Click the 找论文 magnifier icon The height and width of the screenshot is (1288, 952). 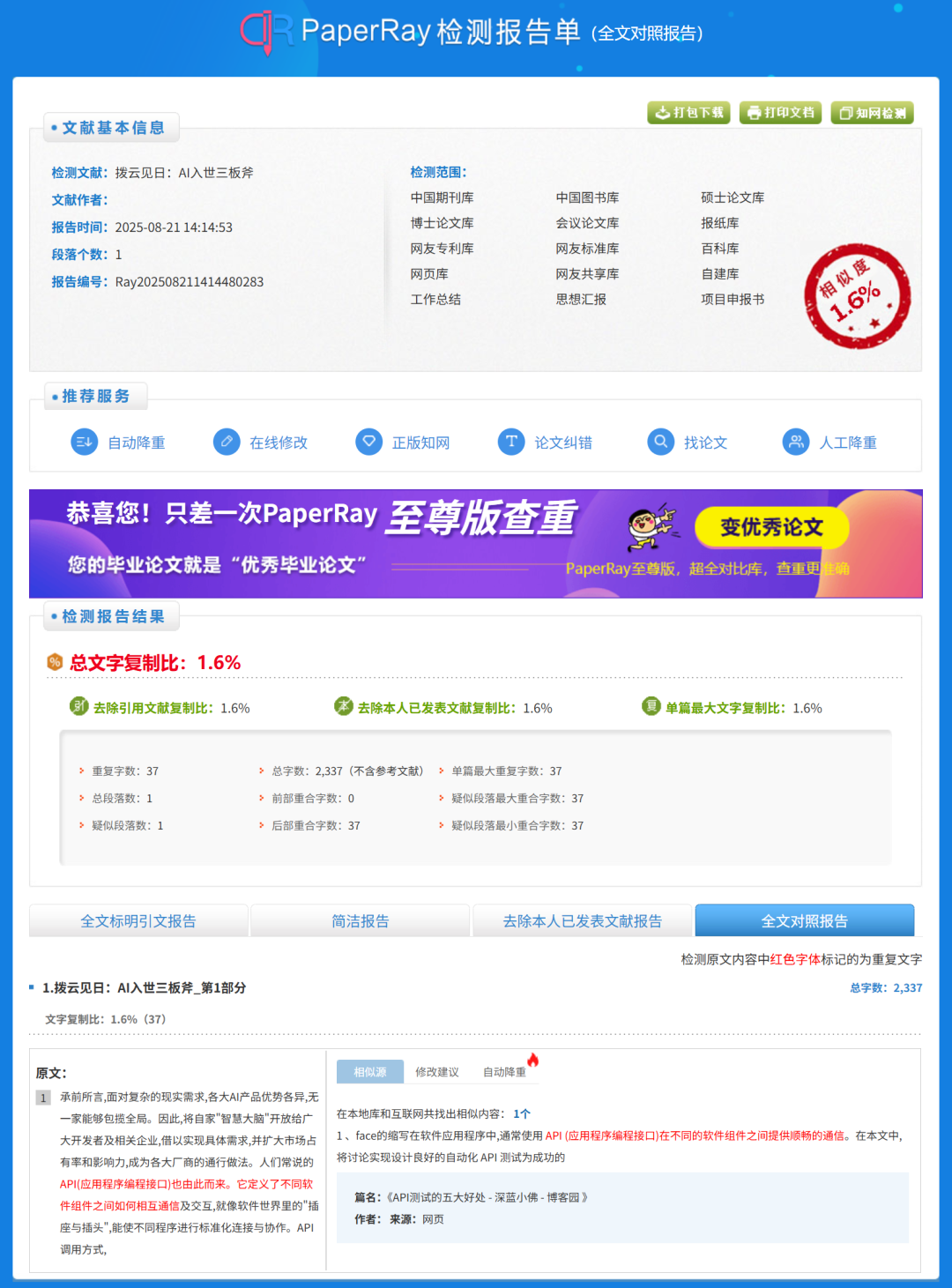click(x=660, y=442)
